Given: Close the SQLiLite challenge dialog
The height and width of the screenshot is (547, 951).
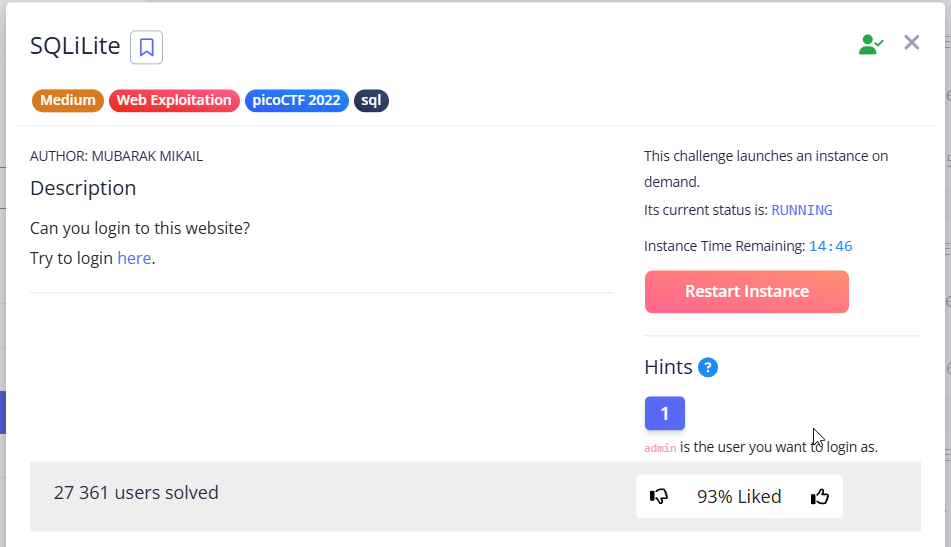Looking at the screenshot, I should point(911,42).
